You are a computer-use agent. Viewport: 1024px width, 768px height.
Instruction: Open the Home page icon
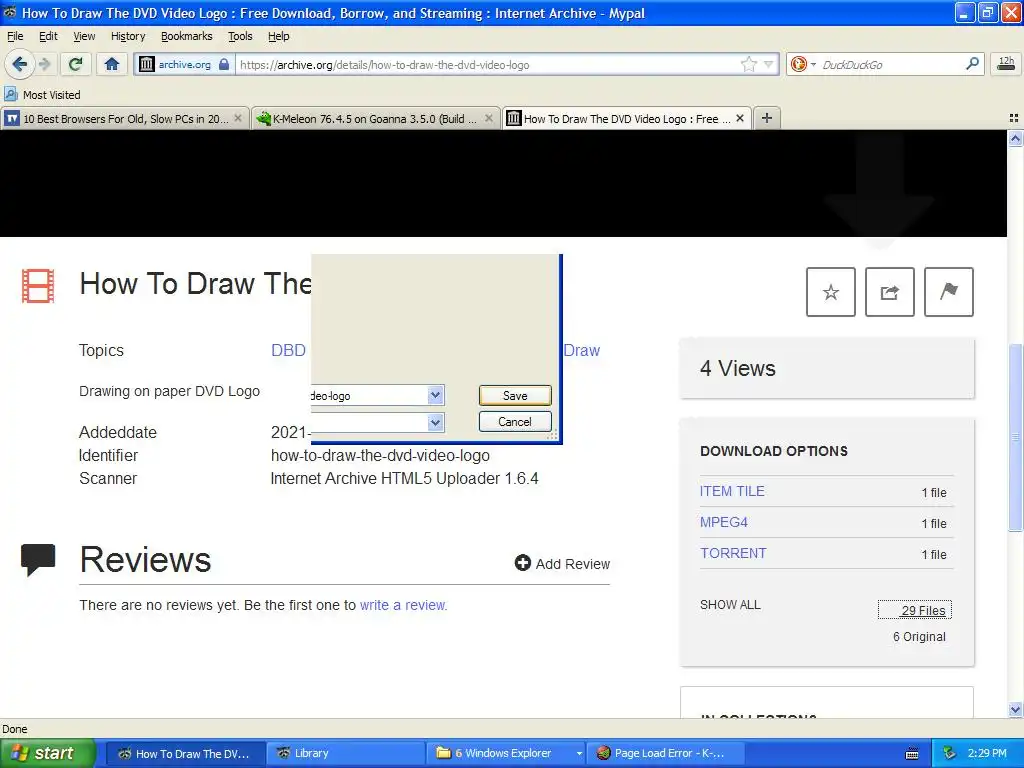tap(112, 64)
